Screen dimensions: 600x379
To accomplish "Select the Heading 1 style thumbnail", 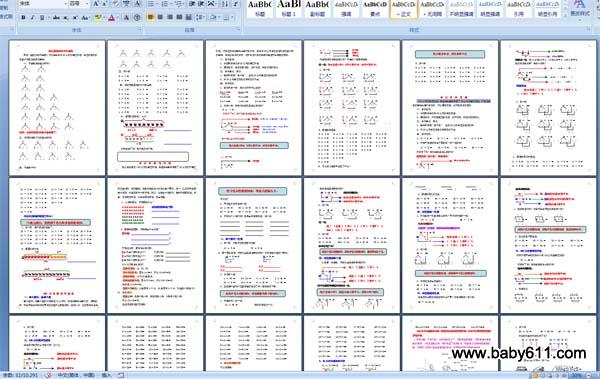I will (x=289, y=9).
